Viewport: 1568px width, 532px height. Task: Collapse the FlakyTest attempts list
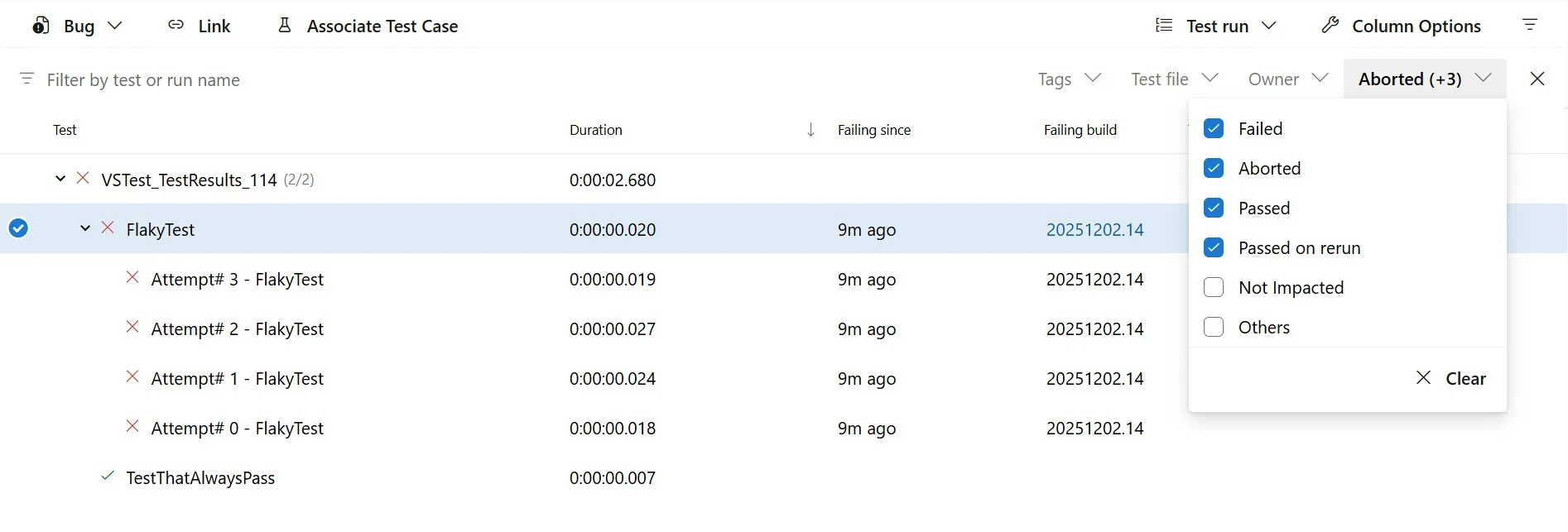[x=85, y=228]
